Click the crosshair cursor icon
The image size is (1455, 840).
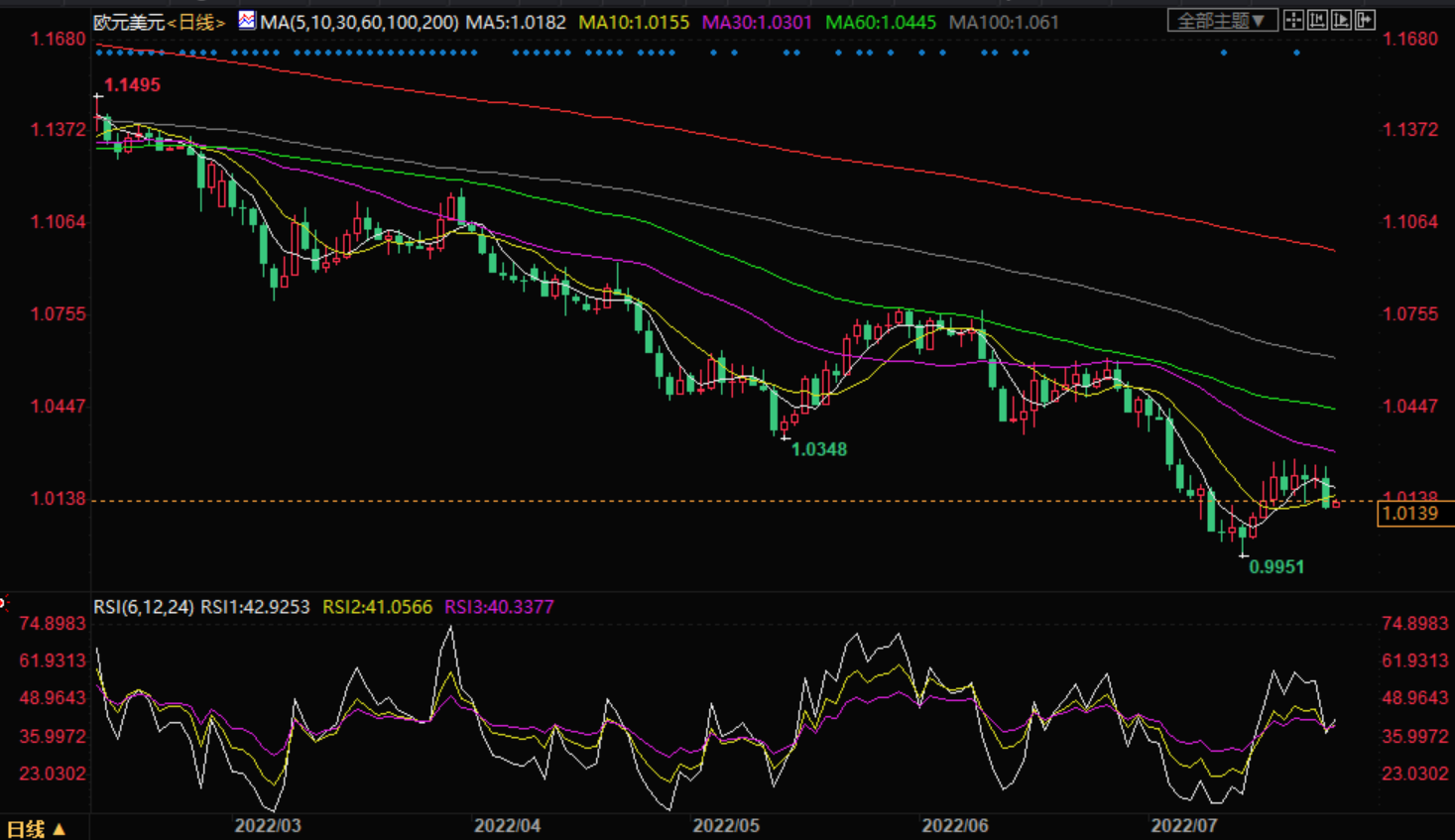click(1293, 21)
